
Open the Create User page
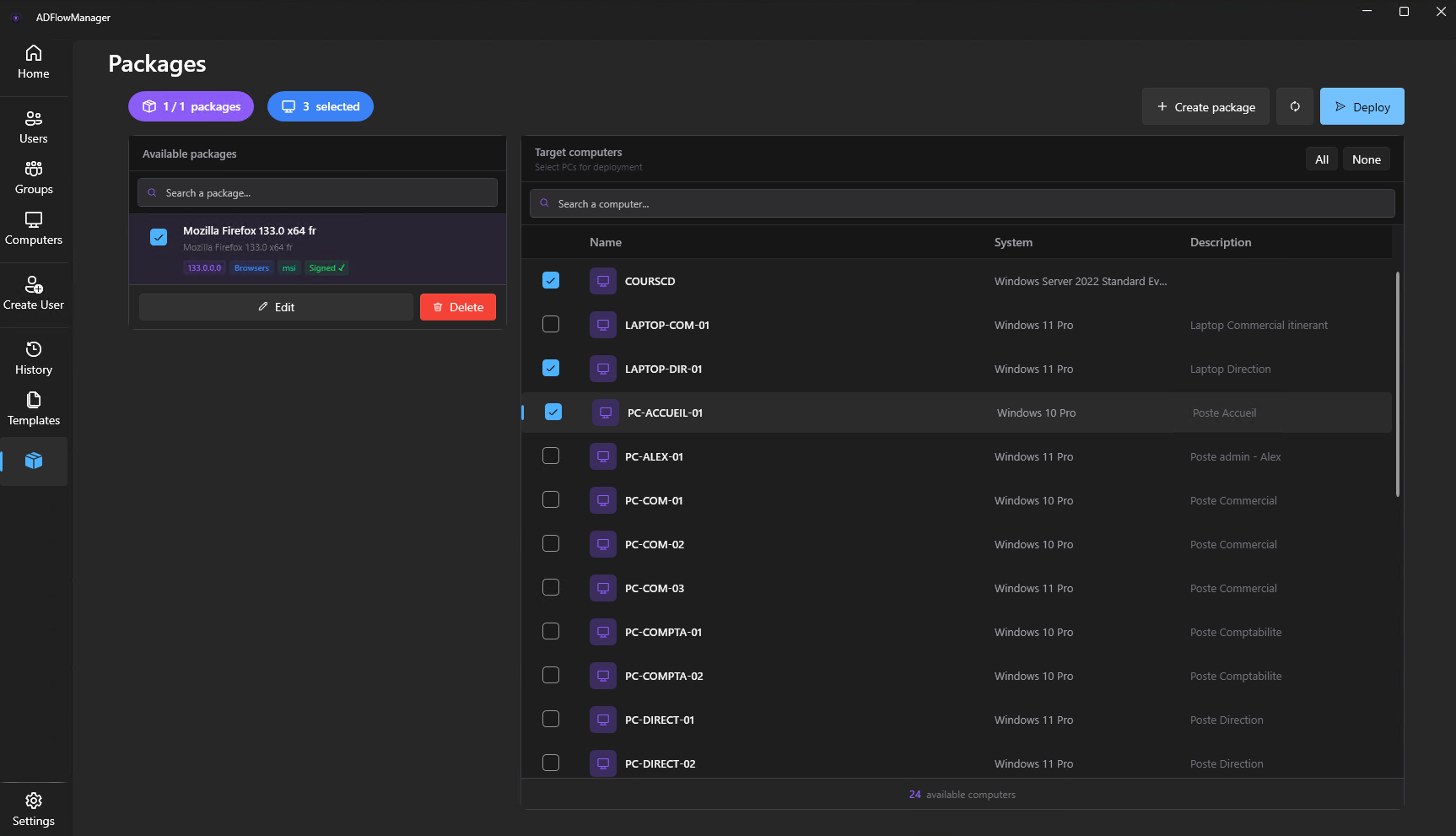34,293
